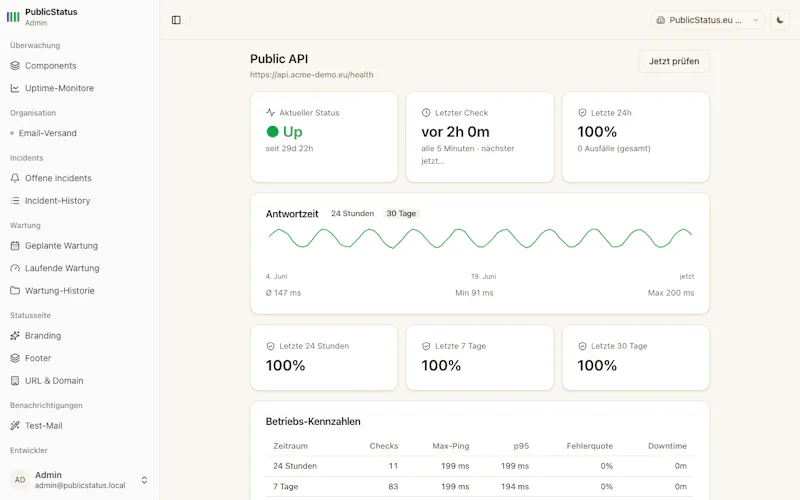Click the AD avatar

click(x=20, y=480)
